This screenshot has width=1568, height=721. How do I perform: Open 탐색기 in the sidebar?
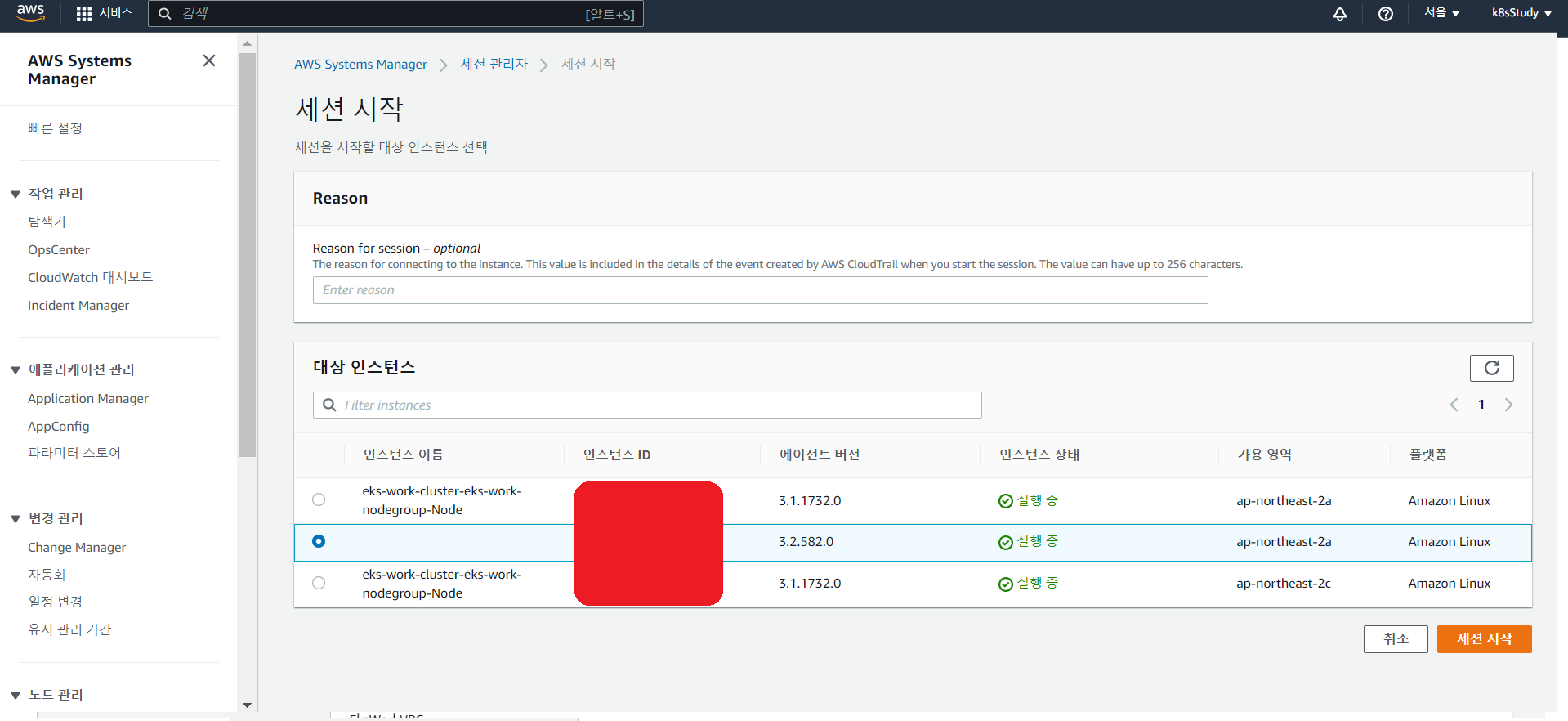coord(47,222)
